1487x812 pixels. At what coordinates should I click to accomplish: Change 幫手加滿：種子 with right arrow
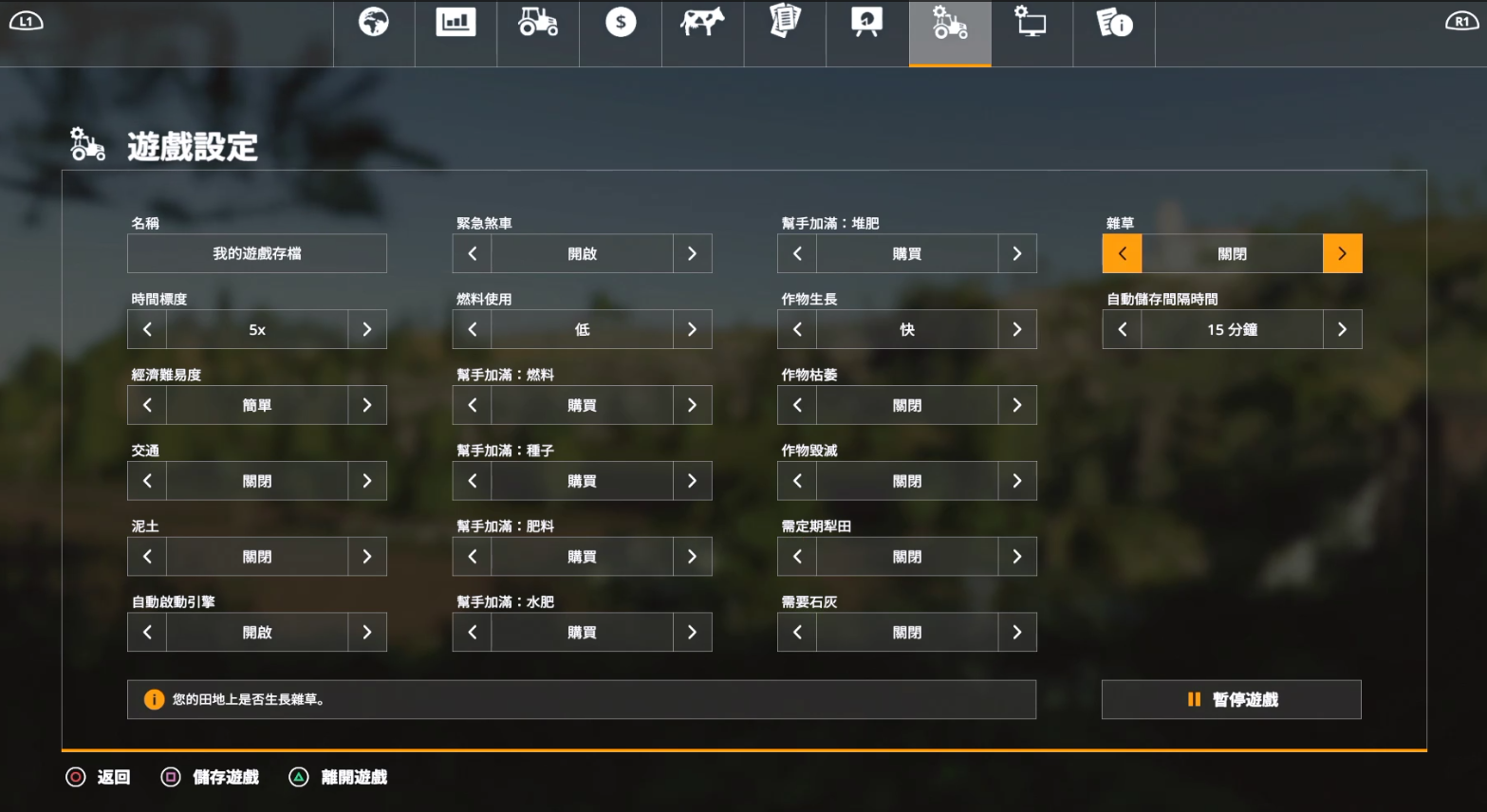point(693,481)
